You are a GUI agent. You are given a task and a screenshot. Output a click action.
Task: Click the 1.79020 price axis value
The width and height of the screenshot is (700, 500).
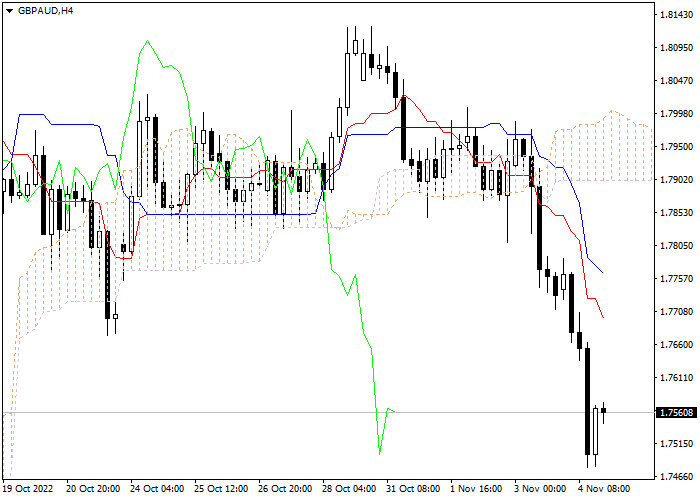click(x=677, y=180)
